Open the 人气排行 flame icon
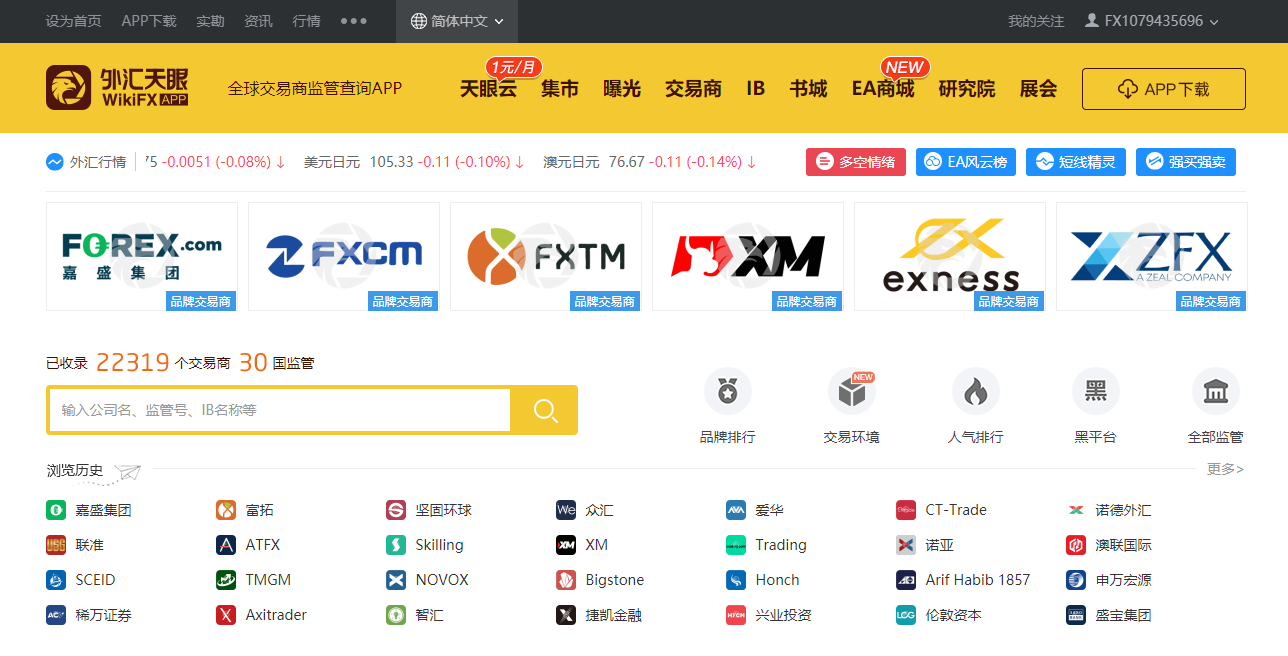This screenshot has height=656, width=1288. (x=976, y=391)
